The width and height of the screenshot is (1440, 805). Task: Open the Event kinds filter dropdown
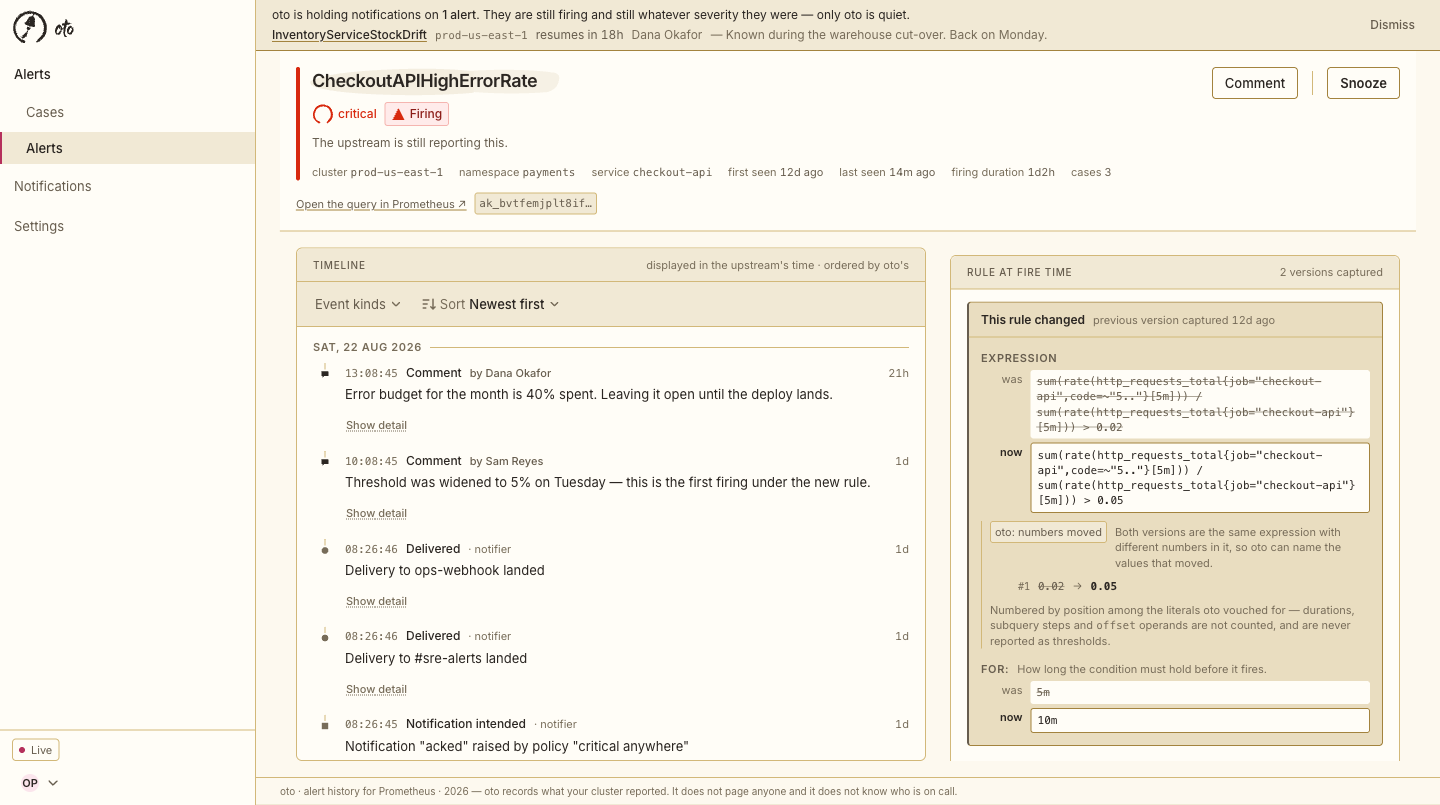[358, 304]
